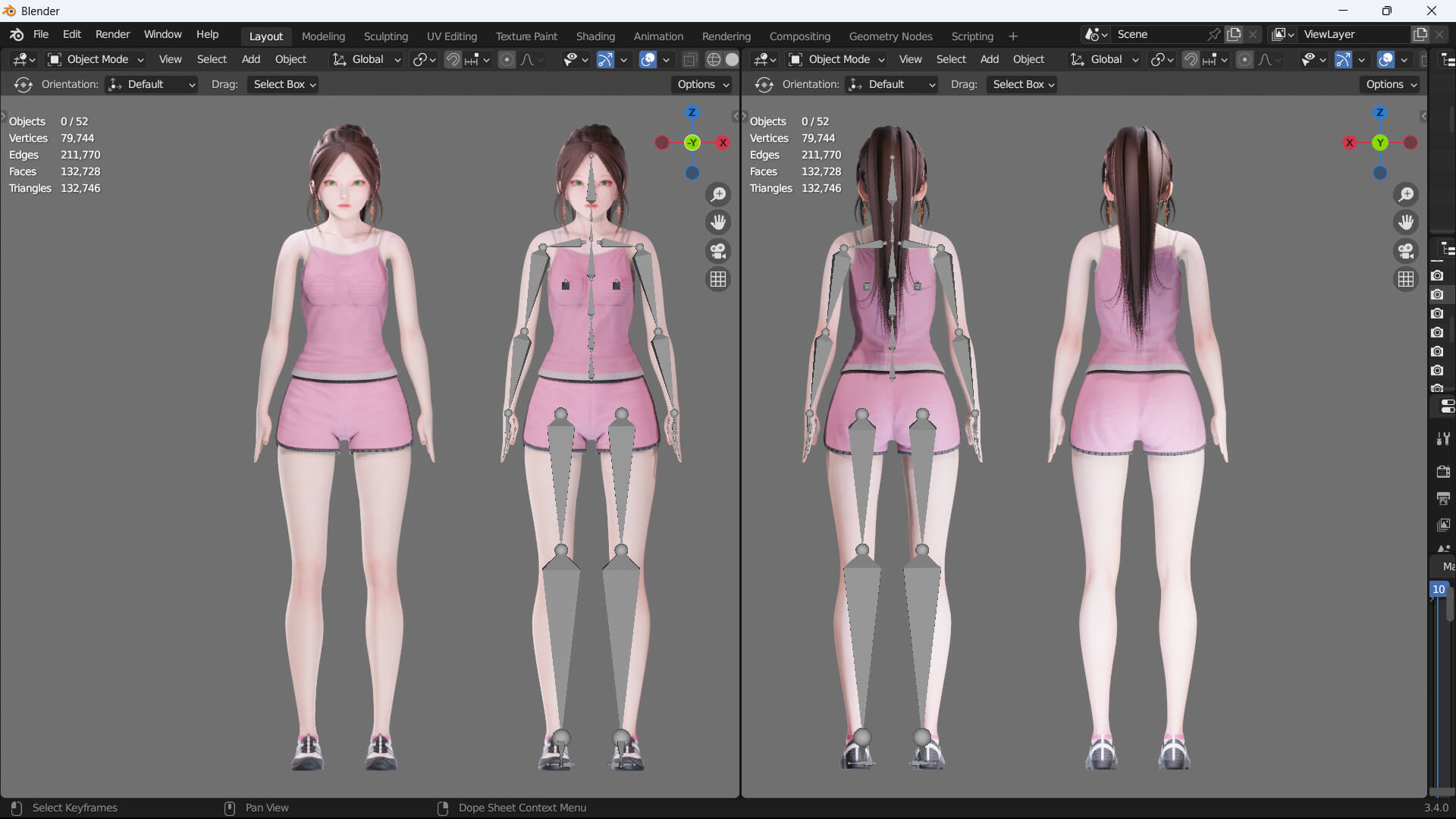Toggle camera view in right viewport
This screenshot has height=819, width=1456.
(x=1406, y=251)
